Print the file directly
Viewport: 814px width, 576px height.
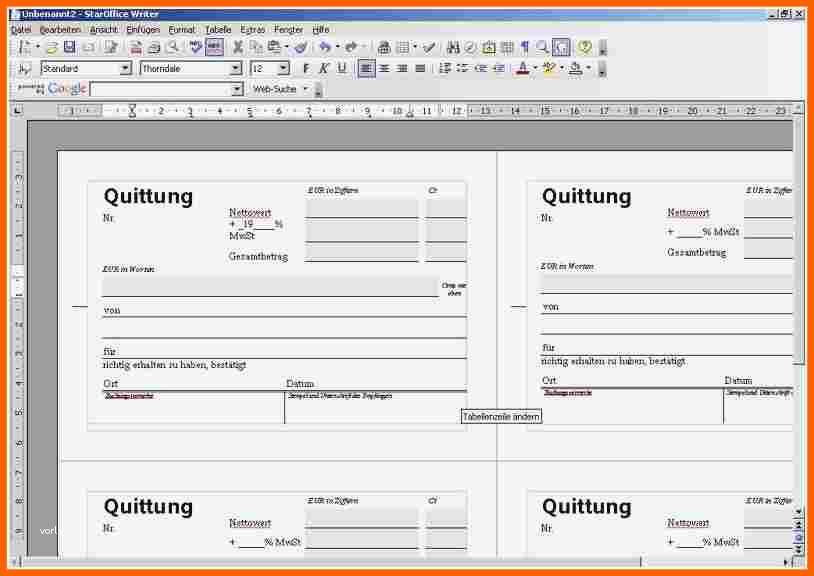click(x=154, y=47)
